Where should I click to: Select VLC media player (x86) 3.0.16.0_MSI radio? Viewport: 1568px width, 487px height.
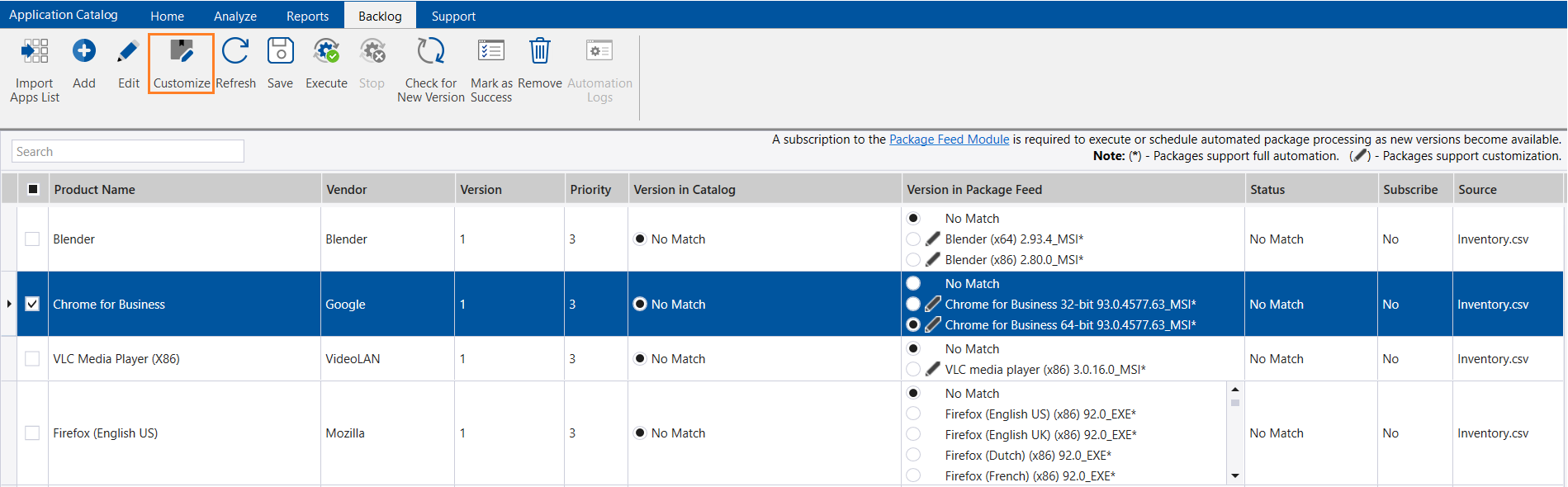(x=913, y=369)
